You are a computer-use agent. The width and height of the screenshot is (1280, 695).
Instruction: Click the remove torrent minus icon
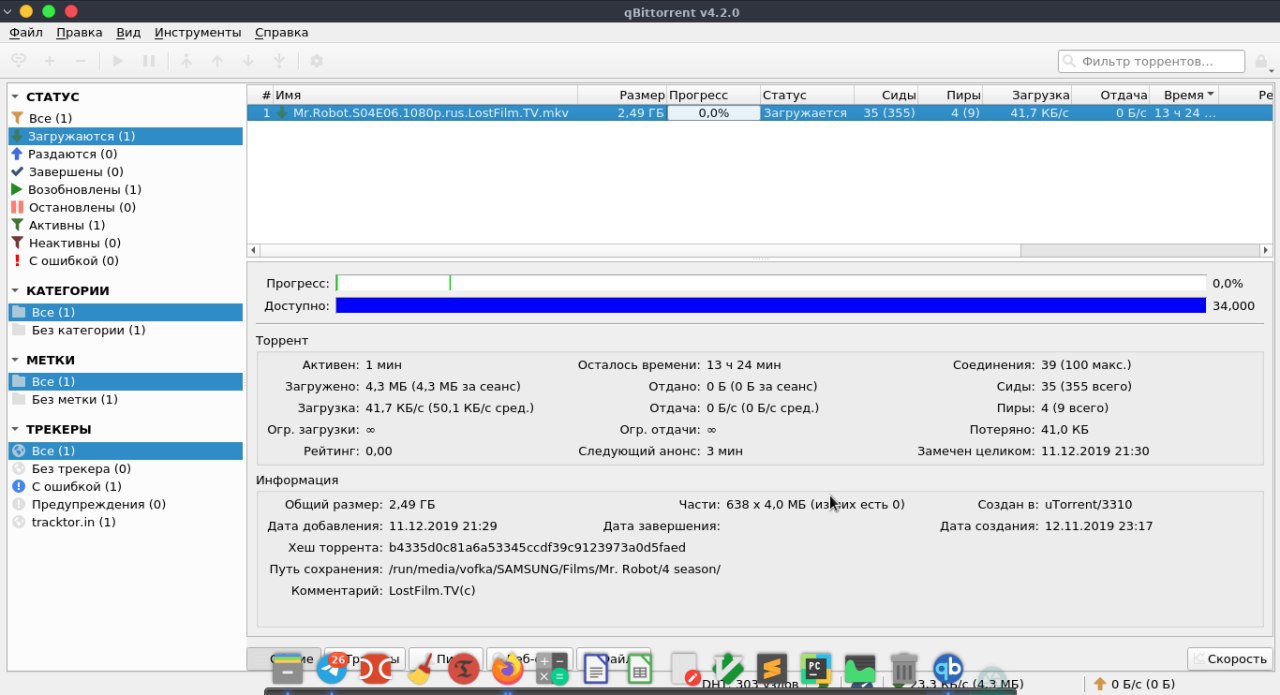pos(80,61)
